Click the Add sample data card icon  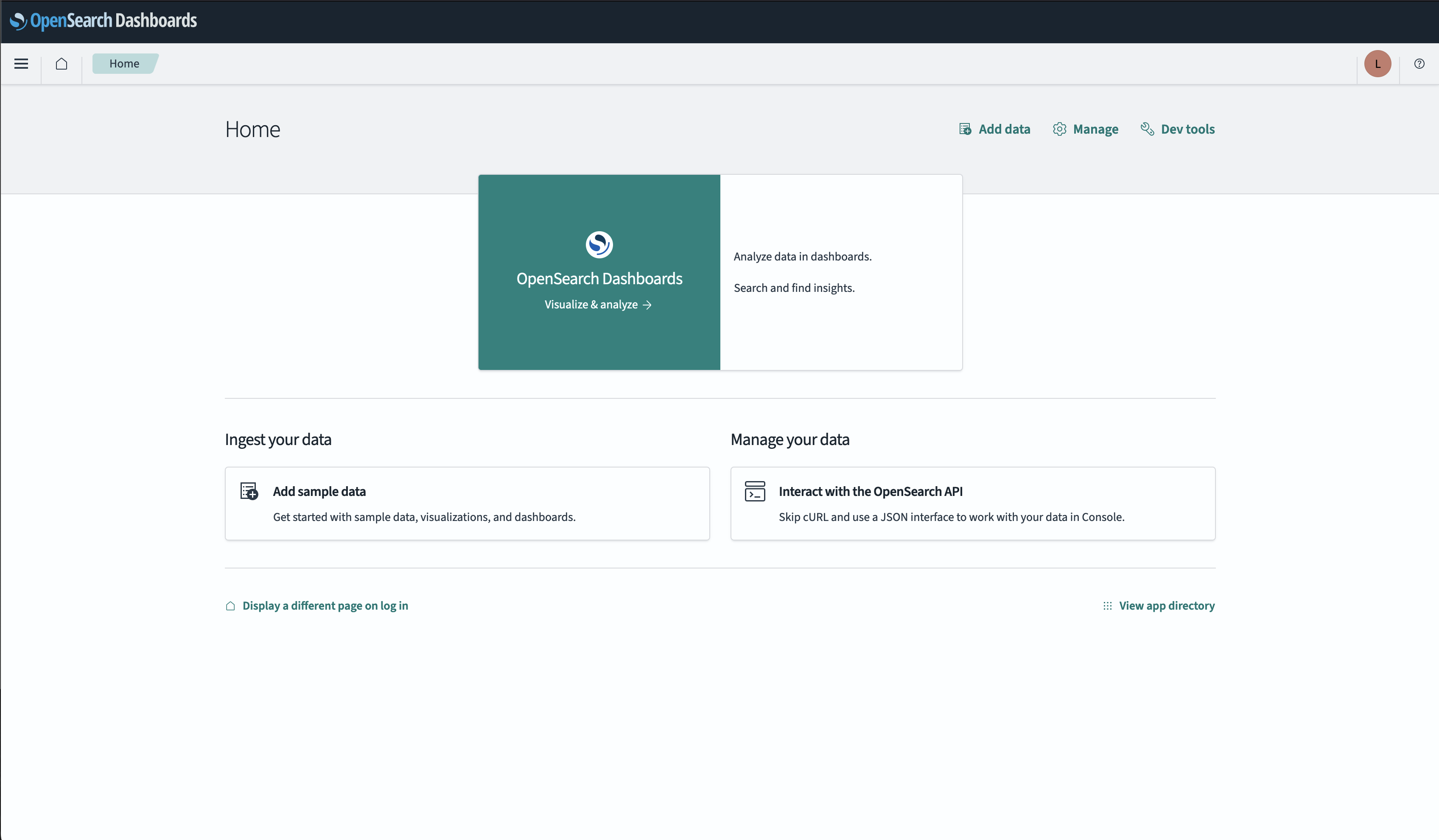coord(249,491)
